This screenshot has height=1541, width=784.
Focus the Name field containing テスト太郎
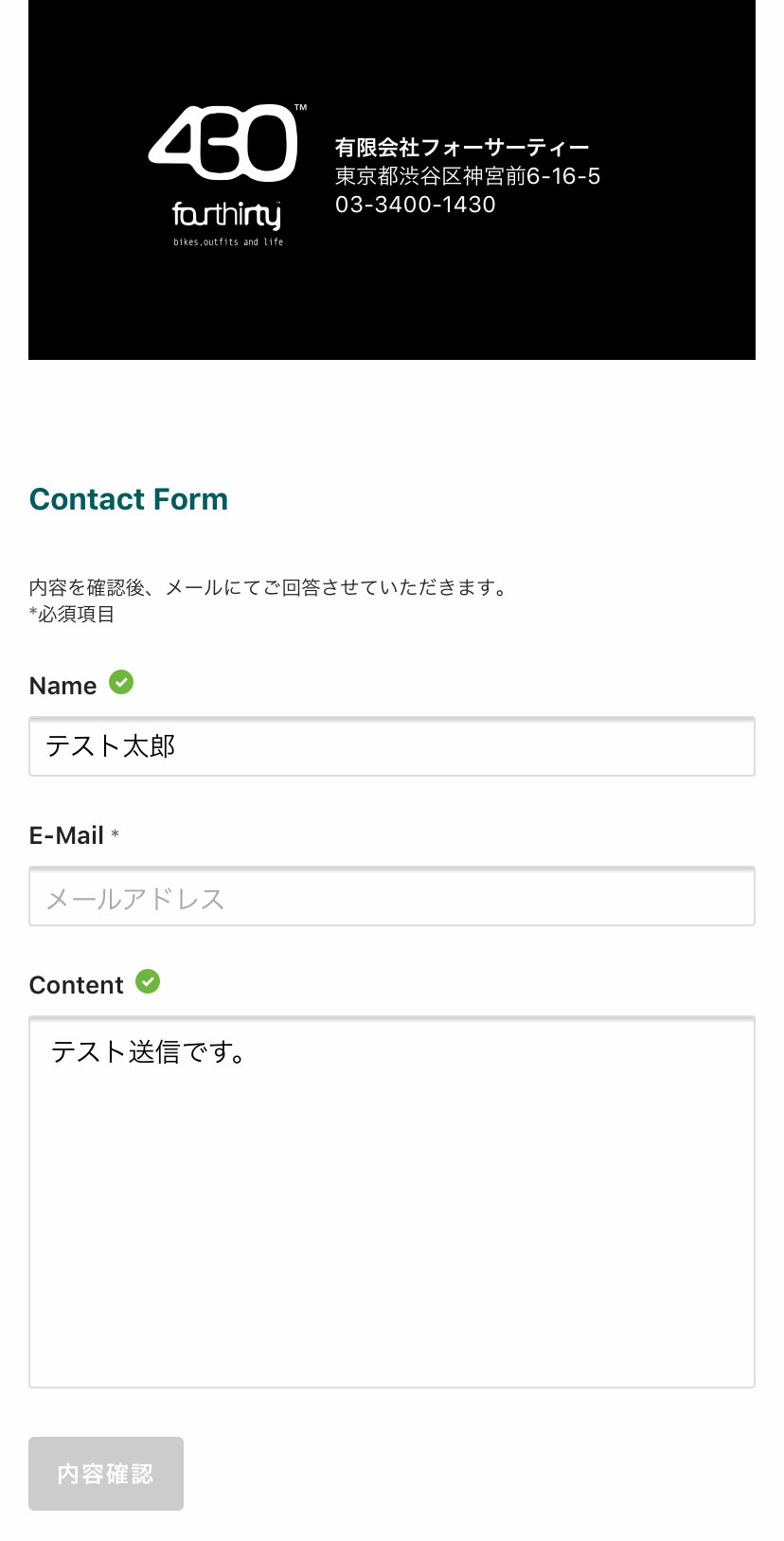[392, 746]
